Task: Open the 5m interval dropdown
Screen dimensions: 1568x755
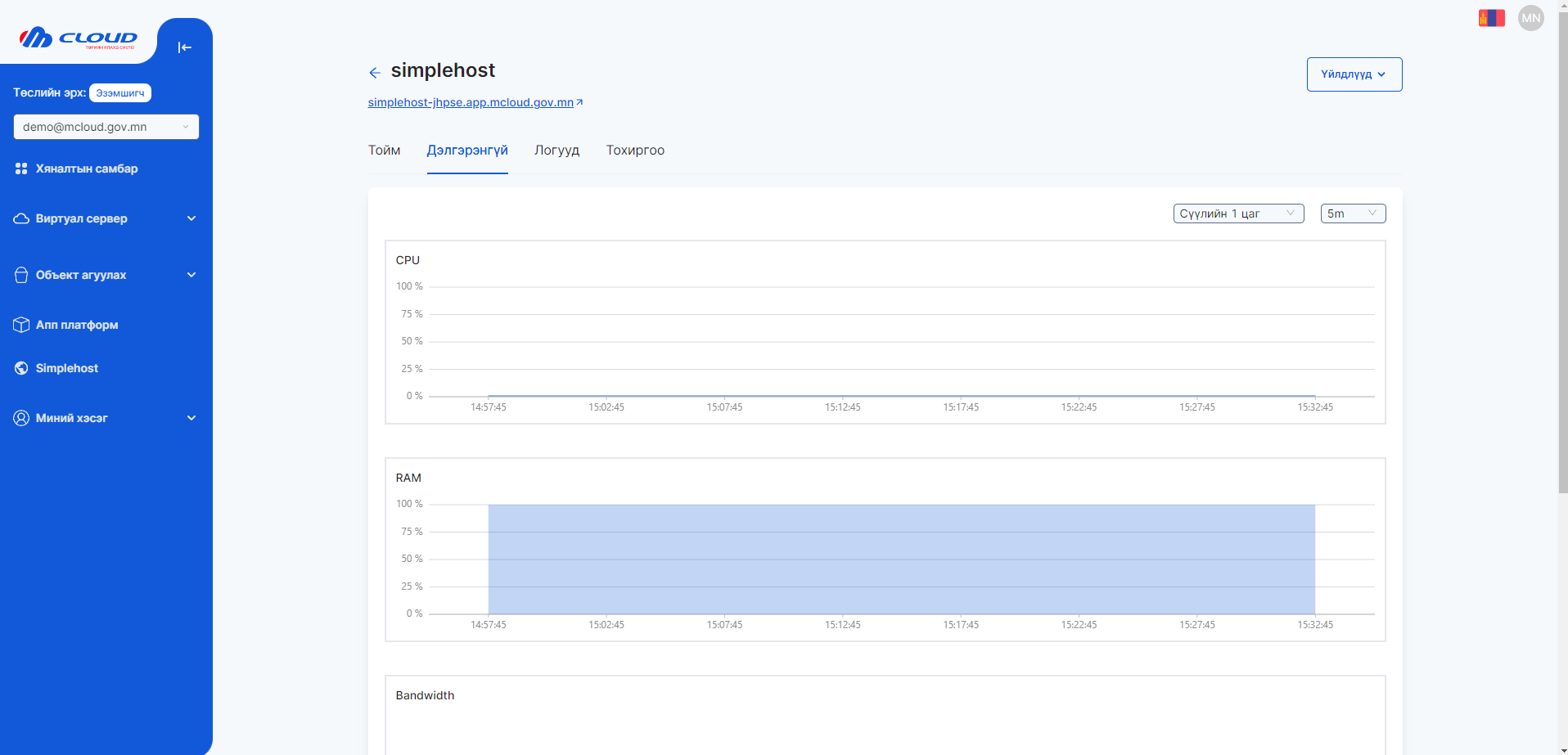Action: (1352, 213)
